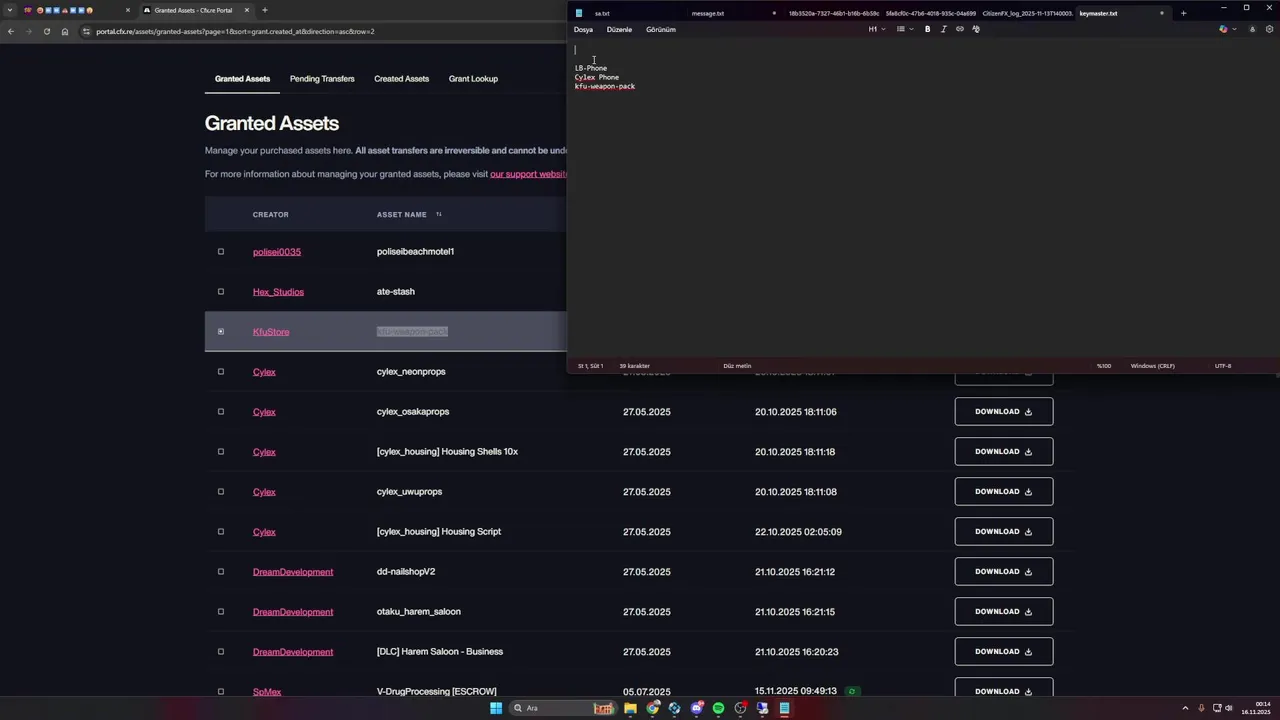Switch to the sa.txt tab
The width and height of the screenshot is (1280, 720).
[x=602, y=13]
